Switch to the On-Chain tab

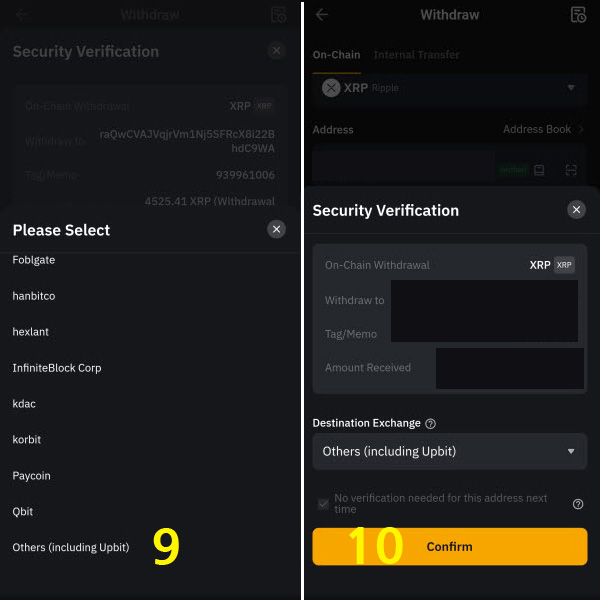pyautogui.click(x=336, y=55)
